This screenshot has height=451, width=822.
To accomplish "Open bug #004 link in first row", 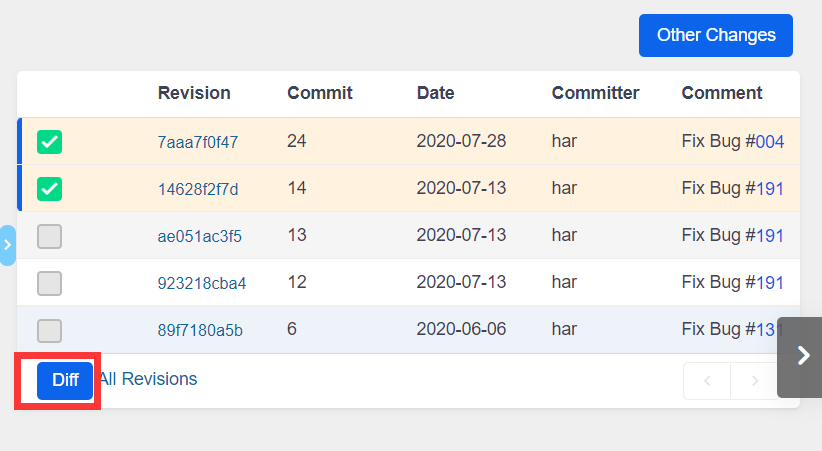I will pyautogui.click(x=769, y=142).
